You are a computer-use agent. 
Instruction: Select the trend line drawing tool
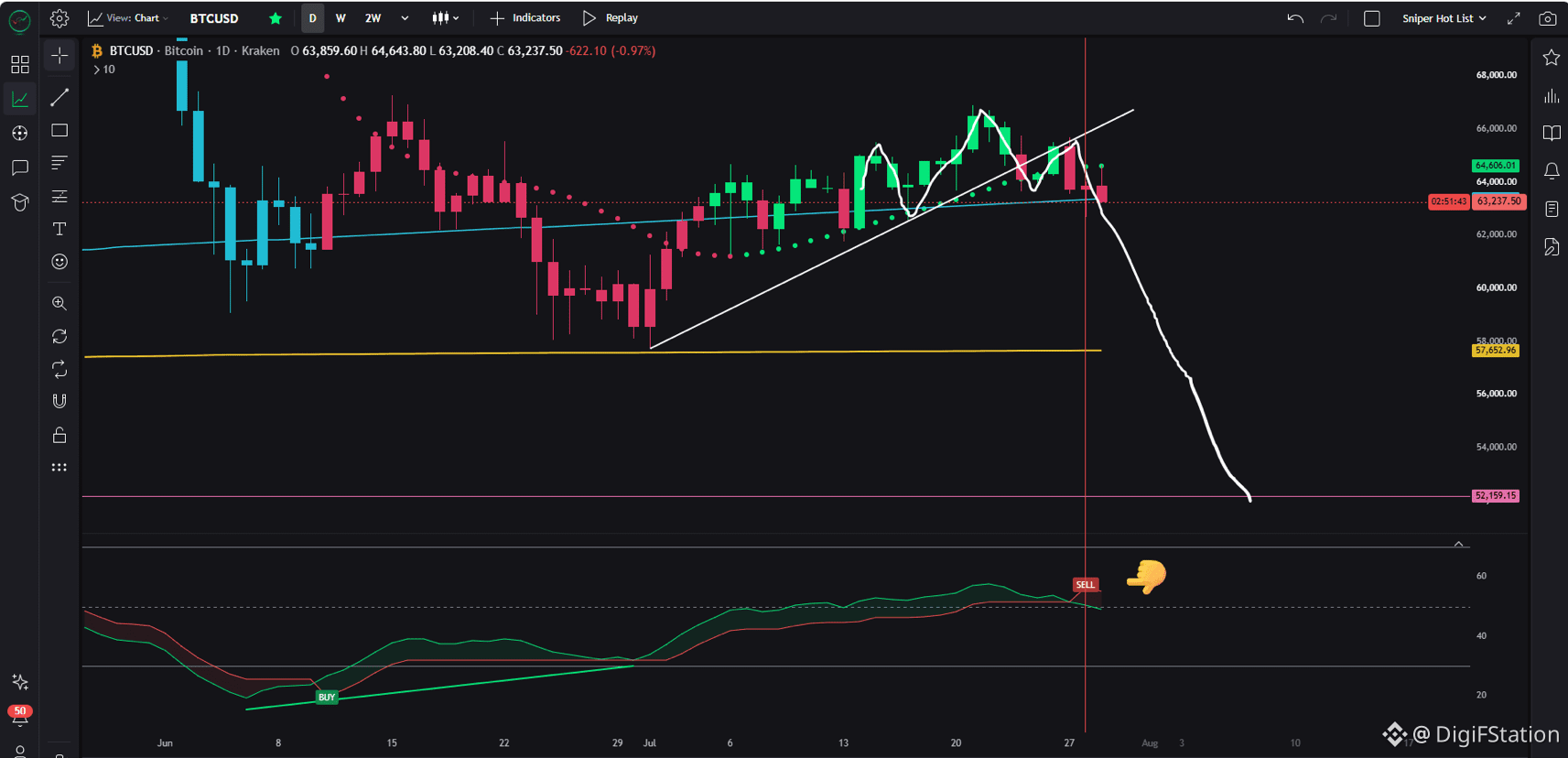pyautogui.click(x=59, y=97)
